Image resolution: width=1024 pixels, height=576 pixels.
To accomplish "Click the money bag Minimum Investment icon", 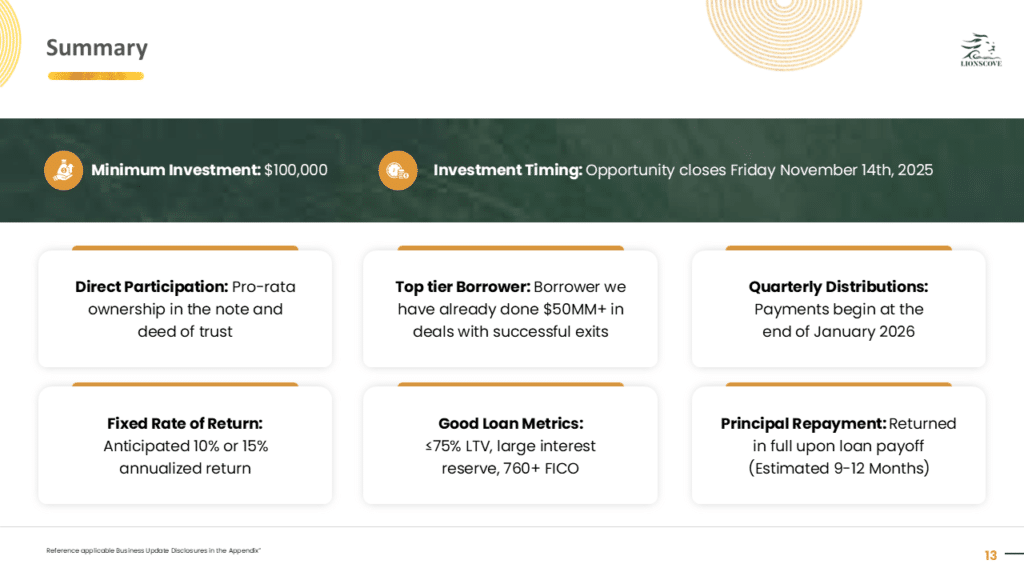I will tap(63, 170).
